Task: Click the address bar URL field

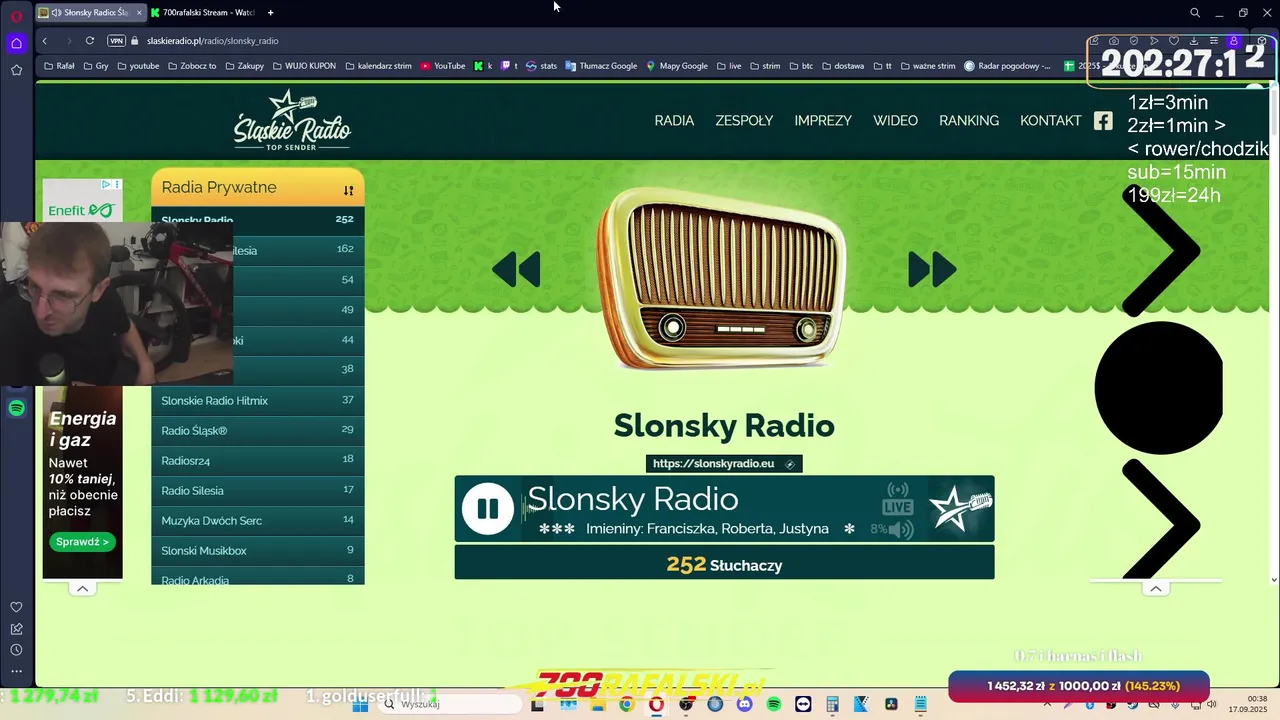Action: (x=212, y=41)
